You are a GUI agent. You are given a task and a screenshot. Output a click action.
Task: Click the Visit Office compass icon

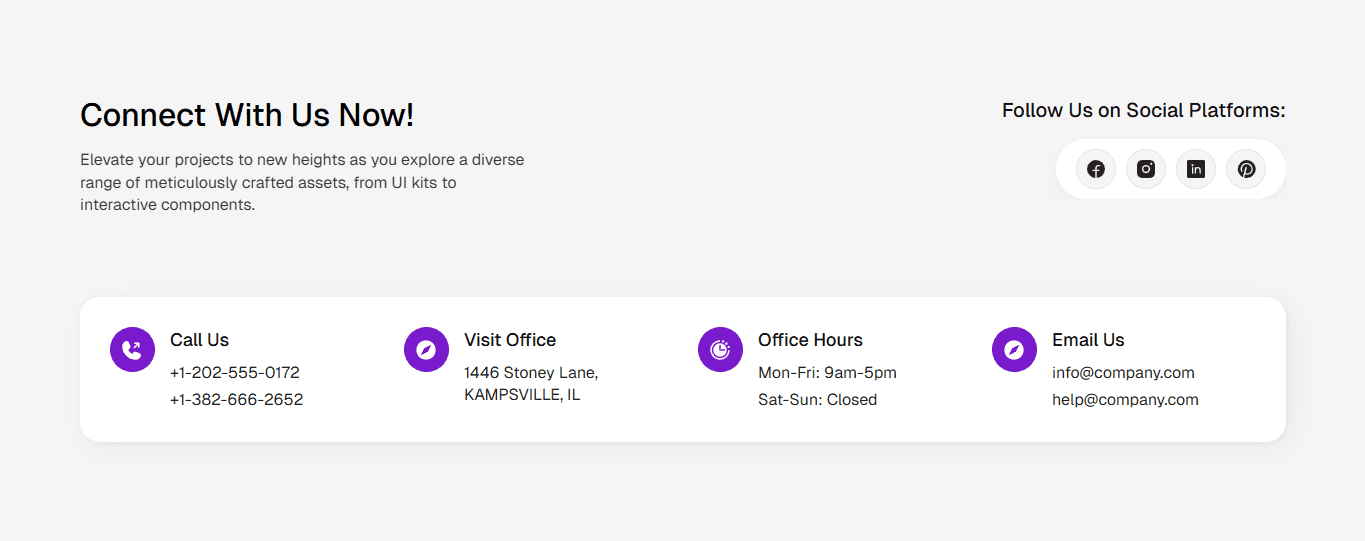(x=426, y=349)
